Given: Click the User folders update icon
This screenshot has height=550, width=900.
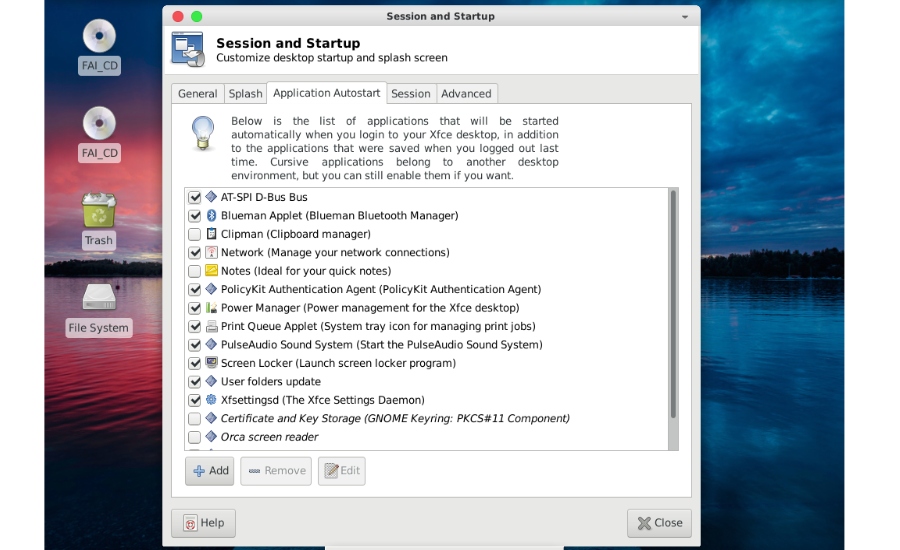Looking at the screenshot, I should point(211,381).
